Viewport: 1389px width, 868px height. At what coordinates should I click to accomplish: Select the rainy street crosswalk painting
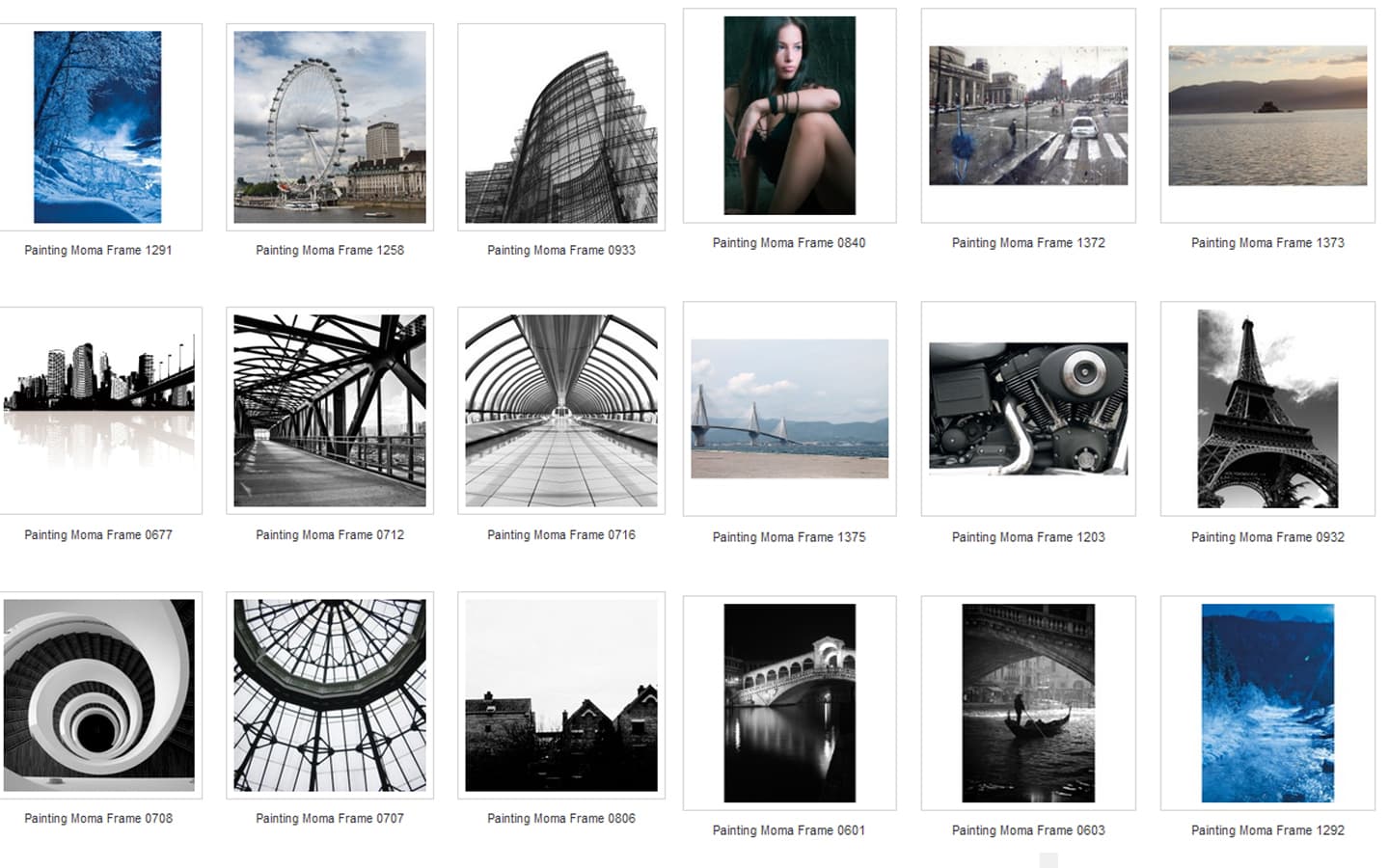pyautogui.click(x=1028, y=115)
